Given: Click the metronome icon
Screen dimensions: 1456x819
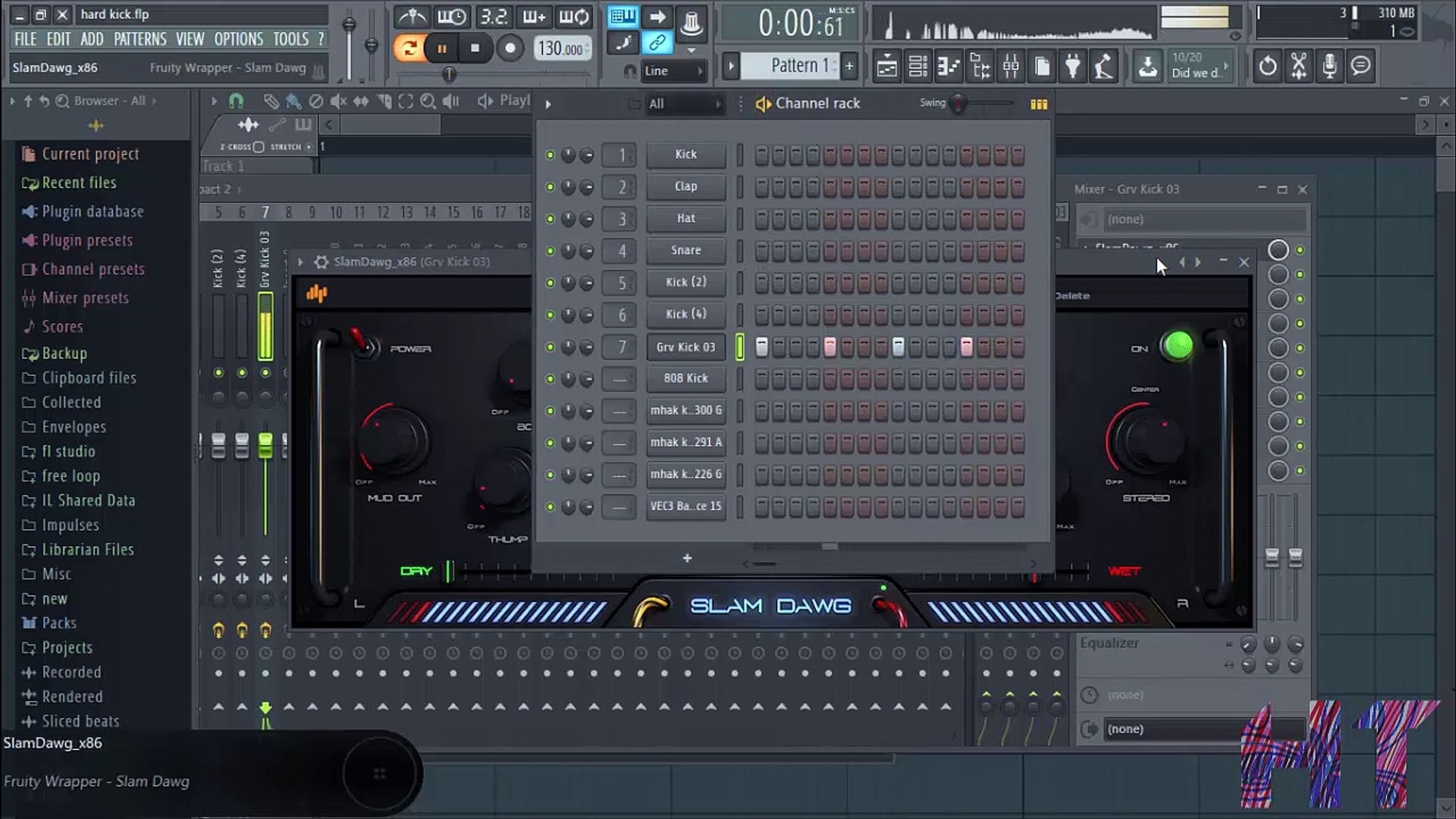Looking at the screenshot, I should click(x=413, y=17).
